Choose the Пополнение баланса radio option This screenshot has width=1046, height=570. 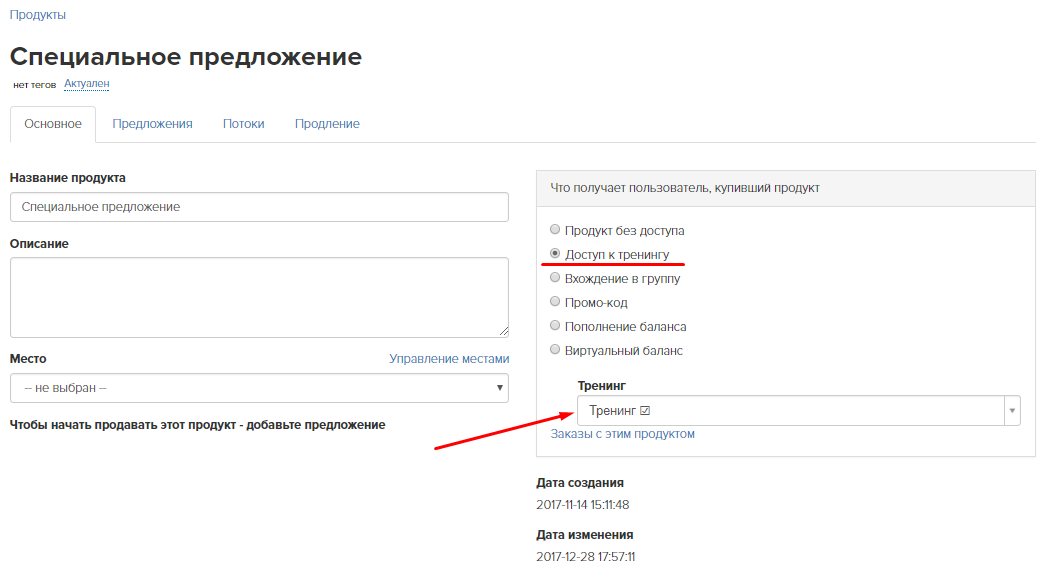(x=554, y=326)
